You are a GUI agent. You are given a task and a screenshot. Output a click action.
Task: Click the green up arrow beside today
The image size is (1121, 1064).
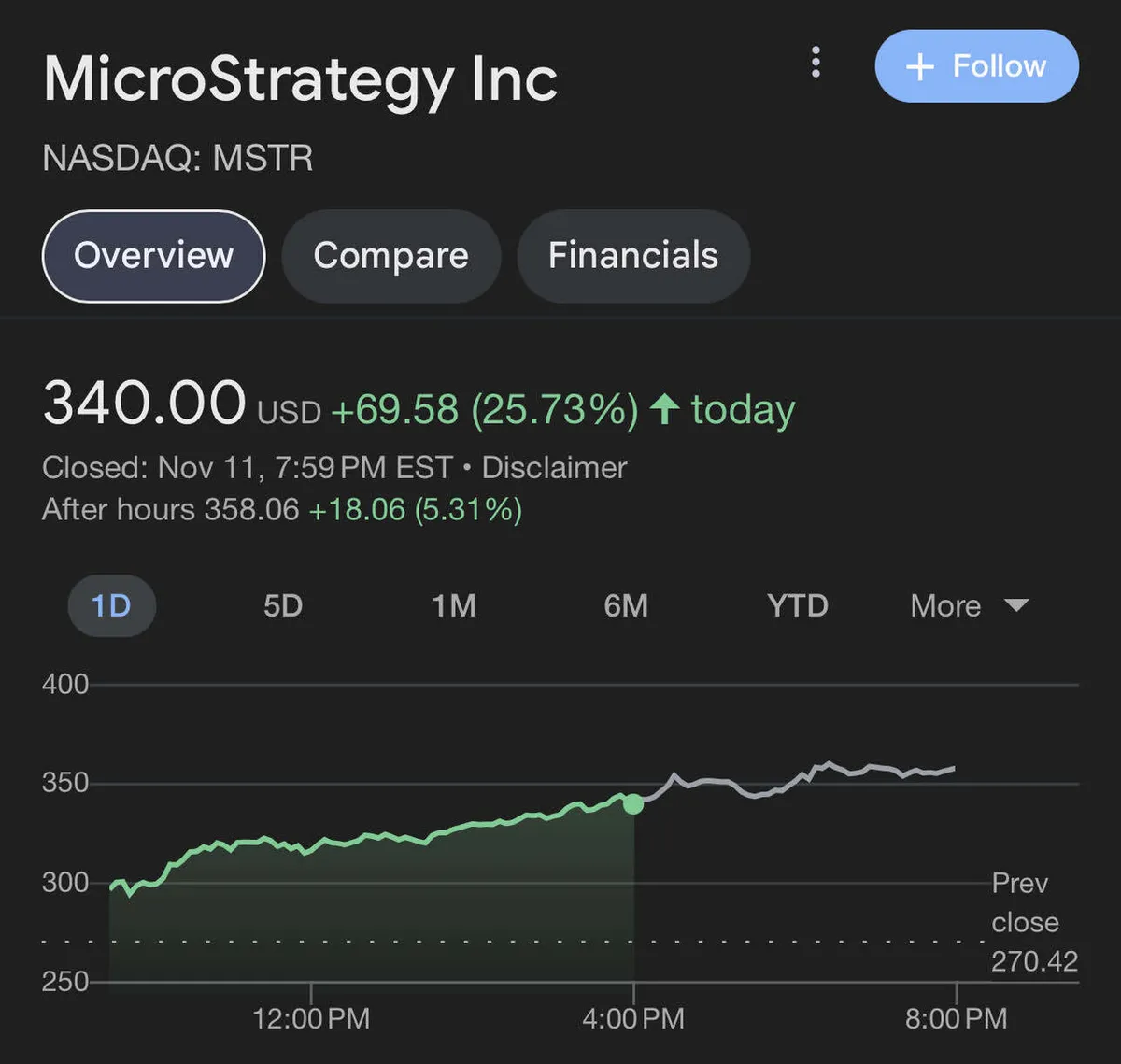point(664,409)
